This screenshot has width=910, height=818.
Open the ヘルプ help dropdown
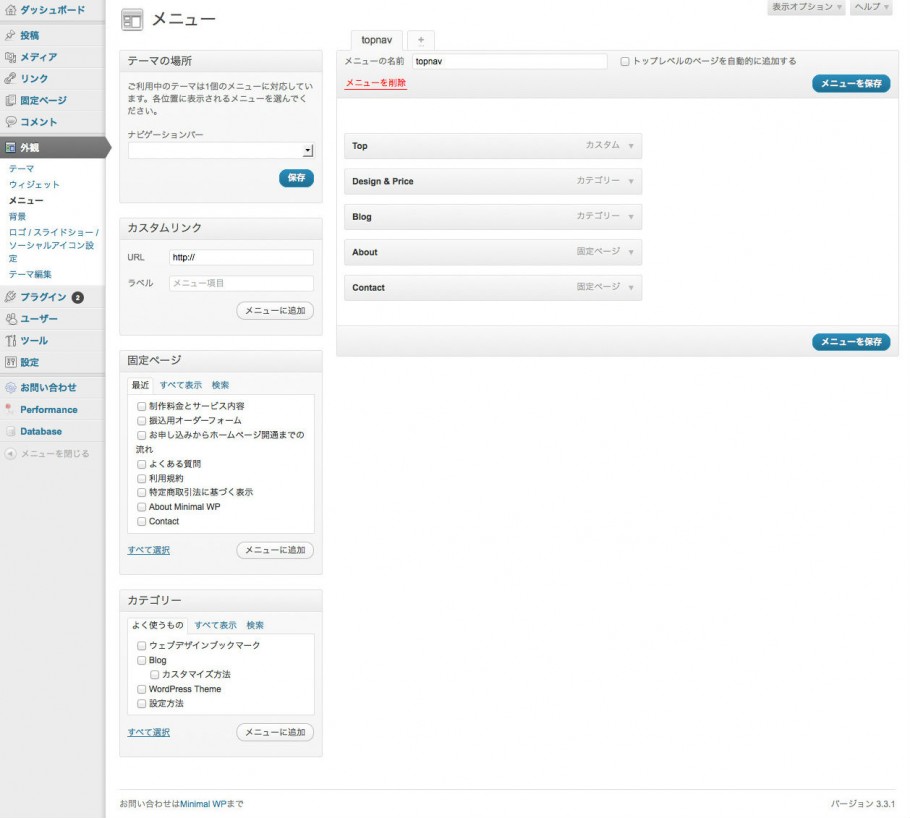pyautogui.click(x=871, y=7)
